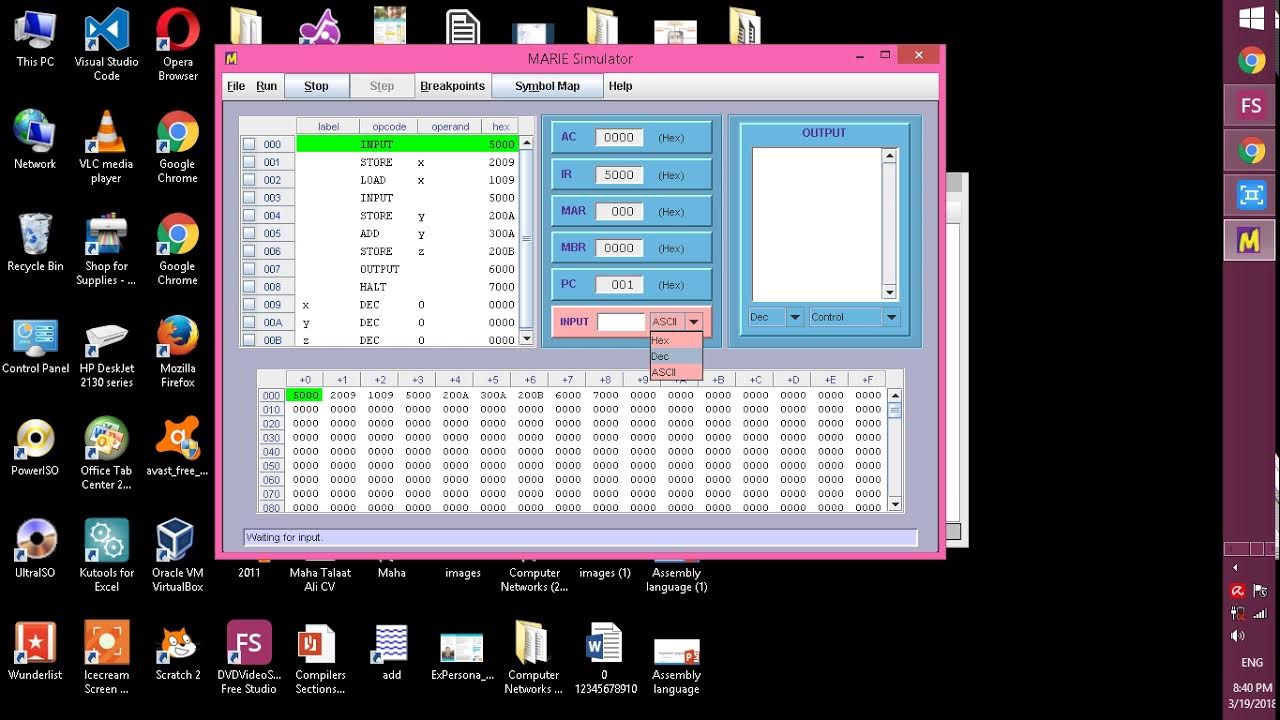Screen dimensions: 1280x720
Task: Click the Windows Start logo in sidebar
Action: click(x=1251, y=18)
